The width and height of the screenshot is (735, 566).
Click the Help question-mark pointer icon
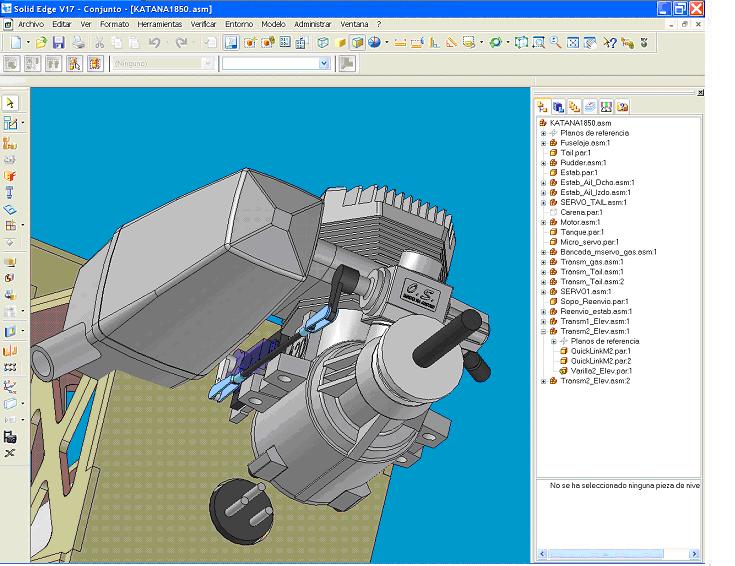click(610, 43)
